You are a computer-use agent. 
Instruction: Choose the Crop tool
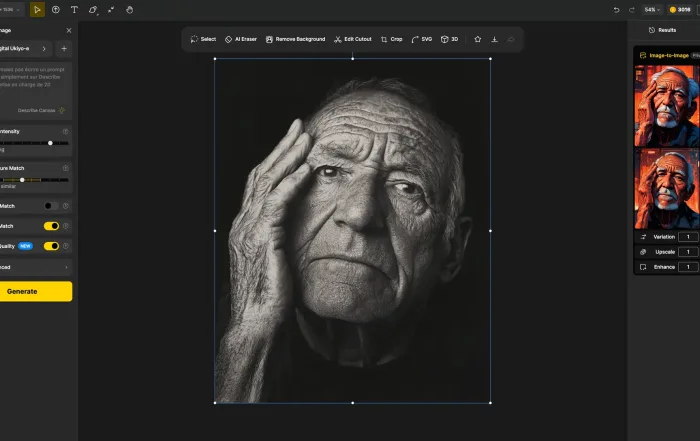click(392, 39)
